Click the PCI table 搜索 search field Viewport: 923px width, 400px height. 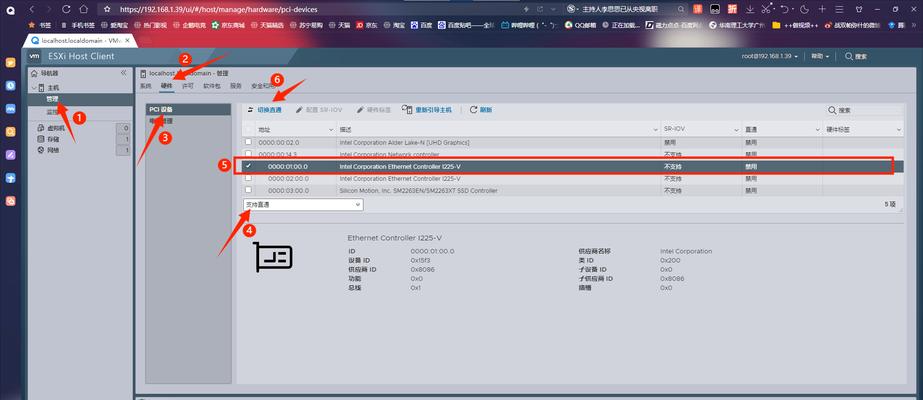point(864,110)
